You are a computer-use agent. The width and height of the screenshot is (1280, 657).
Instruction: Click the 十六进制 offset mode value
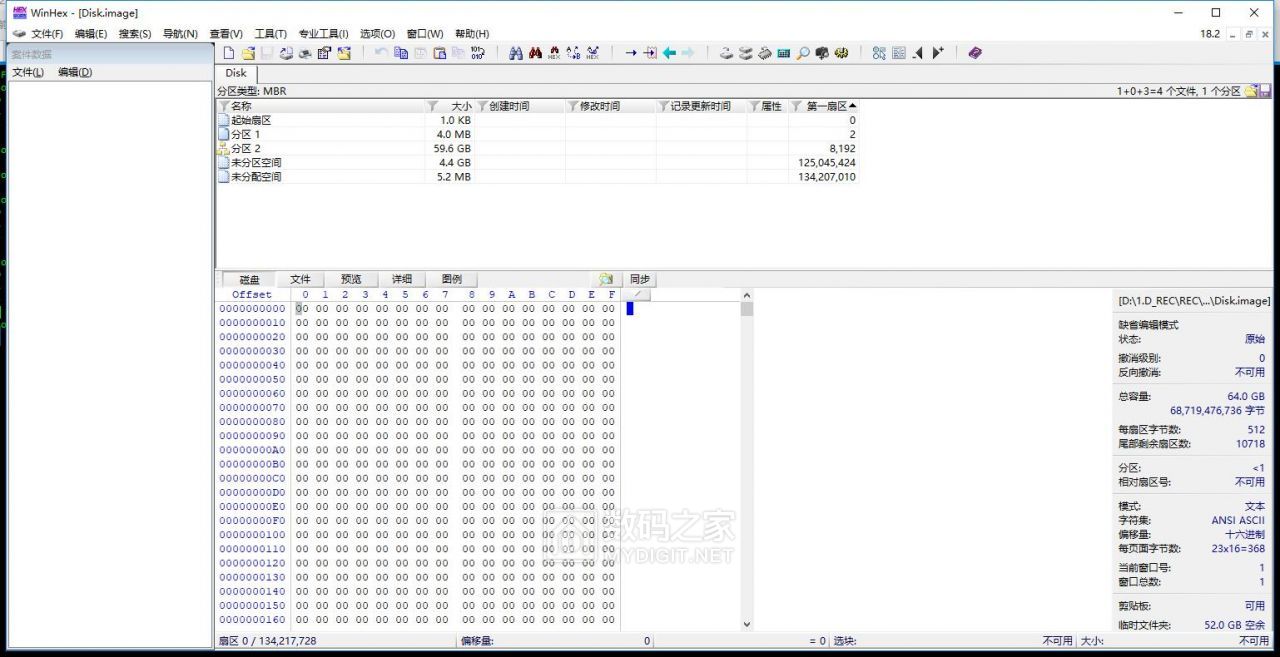coord(1245,534)
